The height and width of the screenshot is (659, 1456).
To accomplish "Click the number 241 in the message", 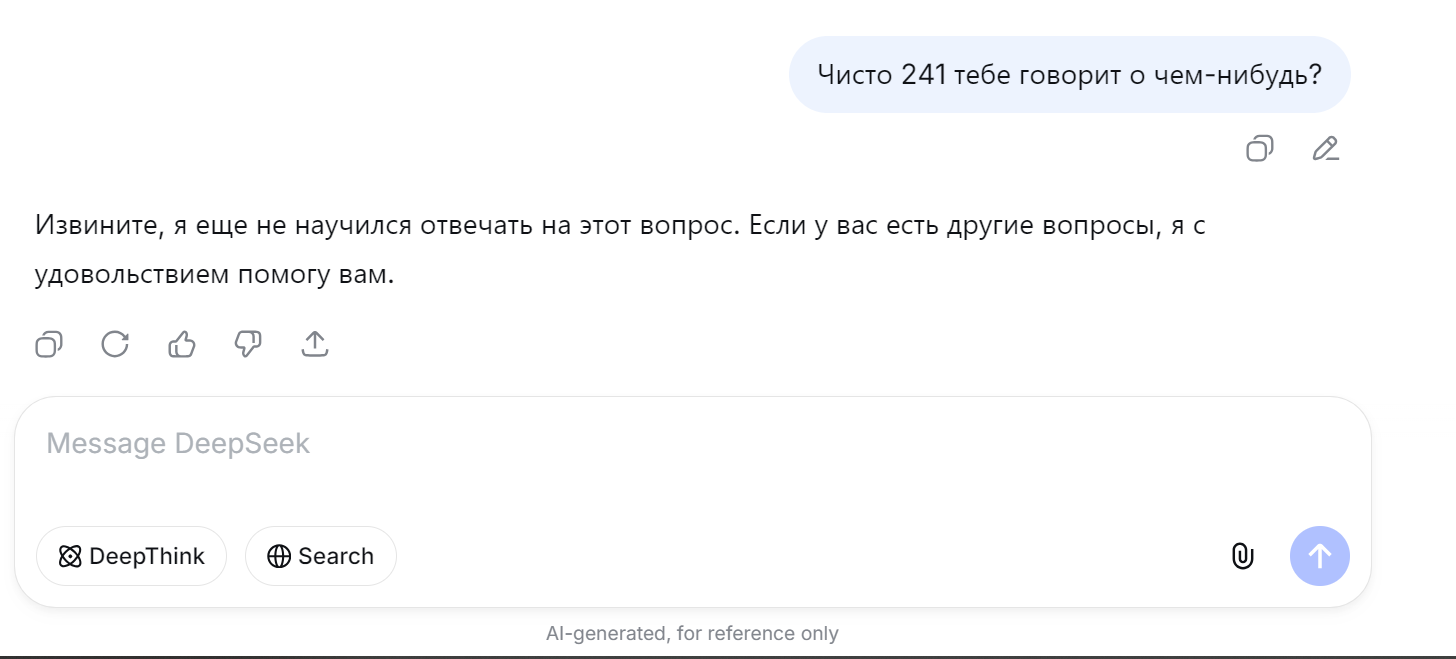I will coord(923,75).
